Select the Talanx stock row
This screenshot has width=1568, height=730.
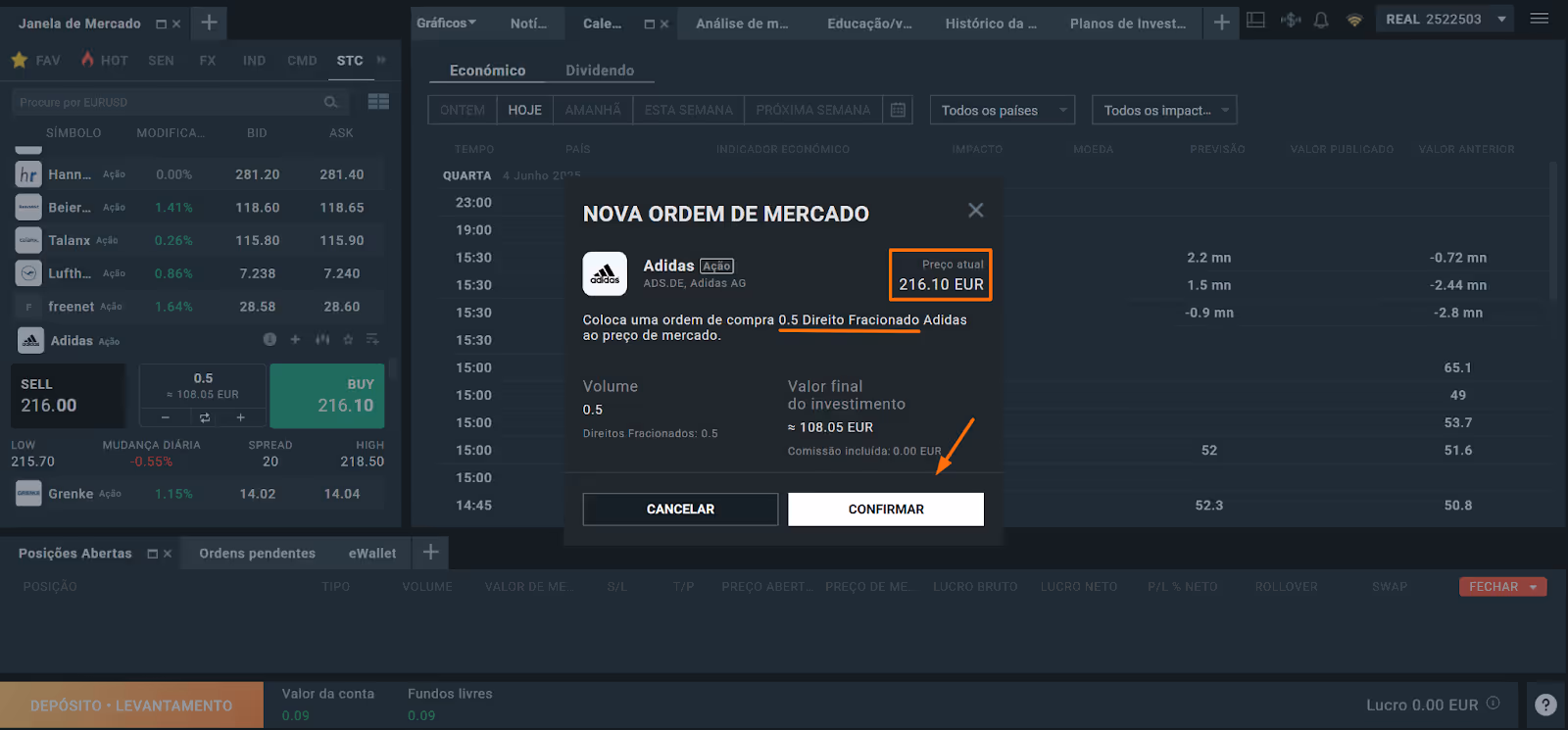point(199,240)
